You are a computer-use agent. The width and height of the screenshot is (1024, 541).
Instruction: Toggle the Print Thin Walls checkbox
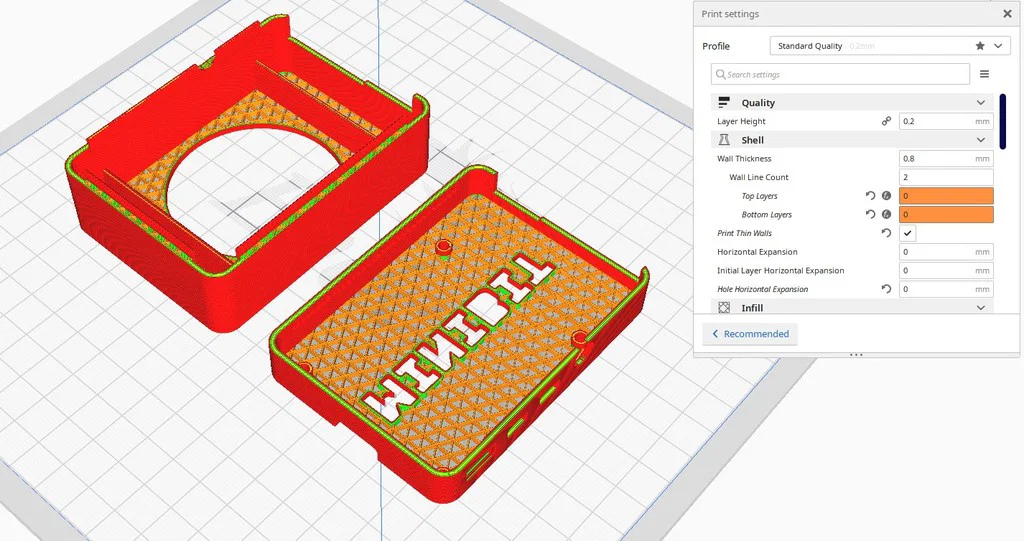tap(907, 233)
